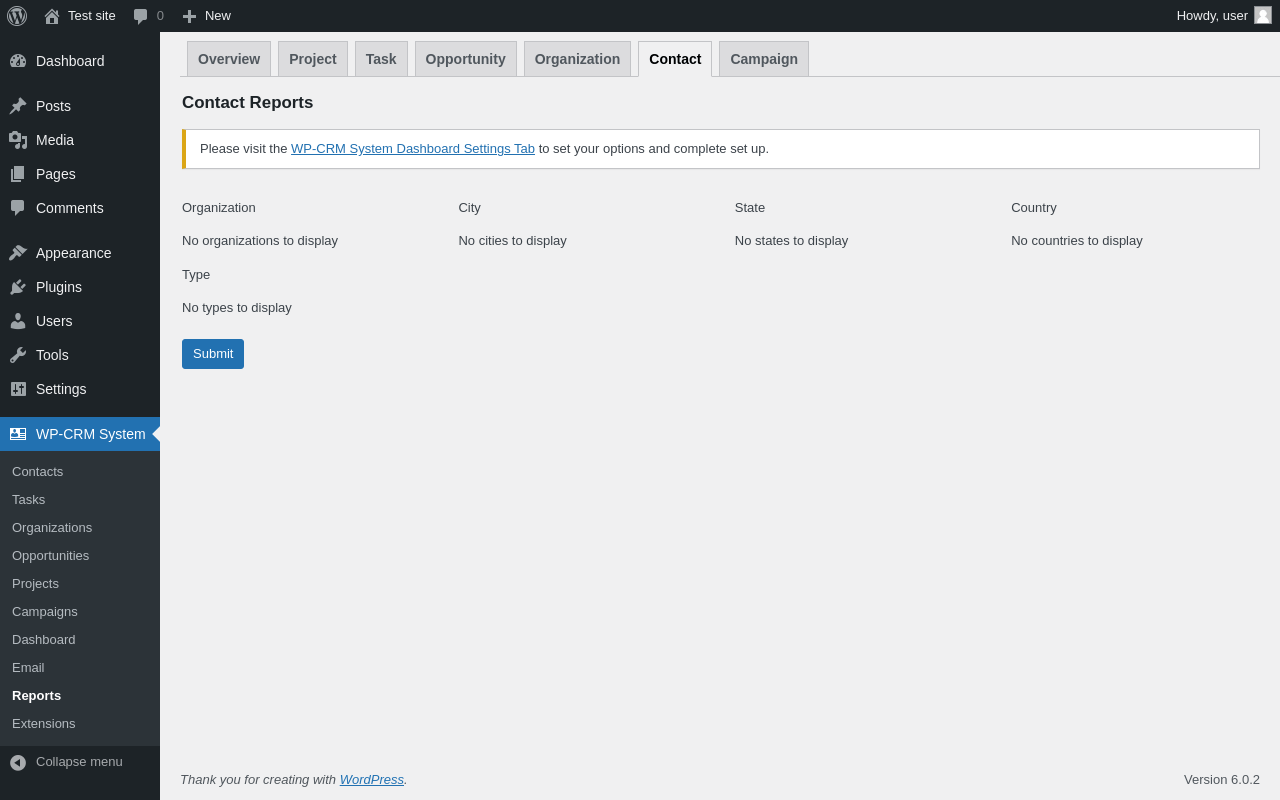The width and height of the screenshot is (1280, 800).
Task: Open the Comments sidebar menu
Action: [80, 208]
